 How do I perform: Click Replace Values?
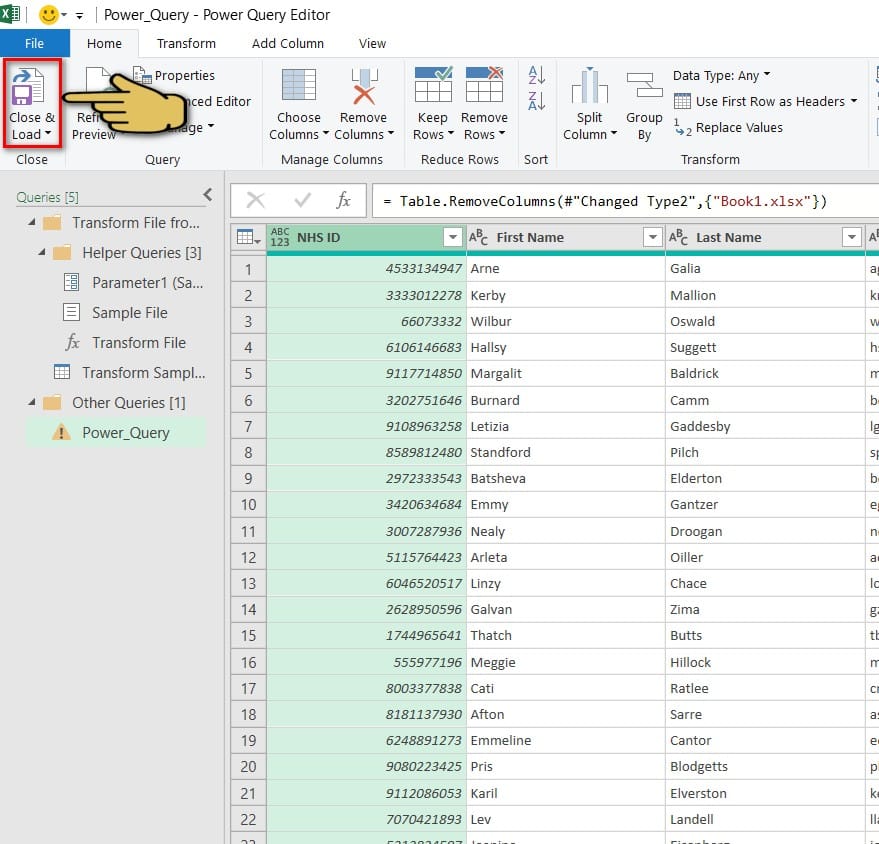(728, 128)
